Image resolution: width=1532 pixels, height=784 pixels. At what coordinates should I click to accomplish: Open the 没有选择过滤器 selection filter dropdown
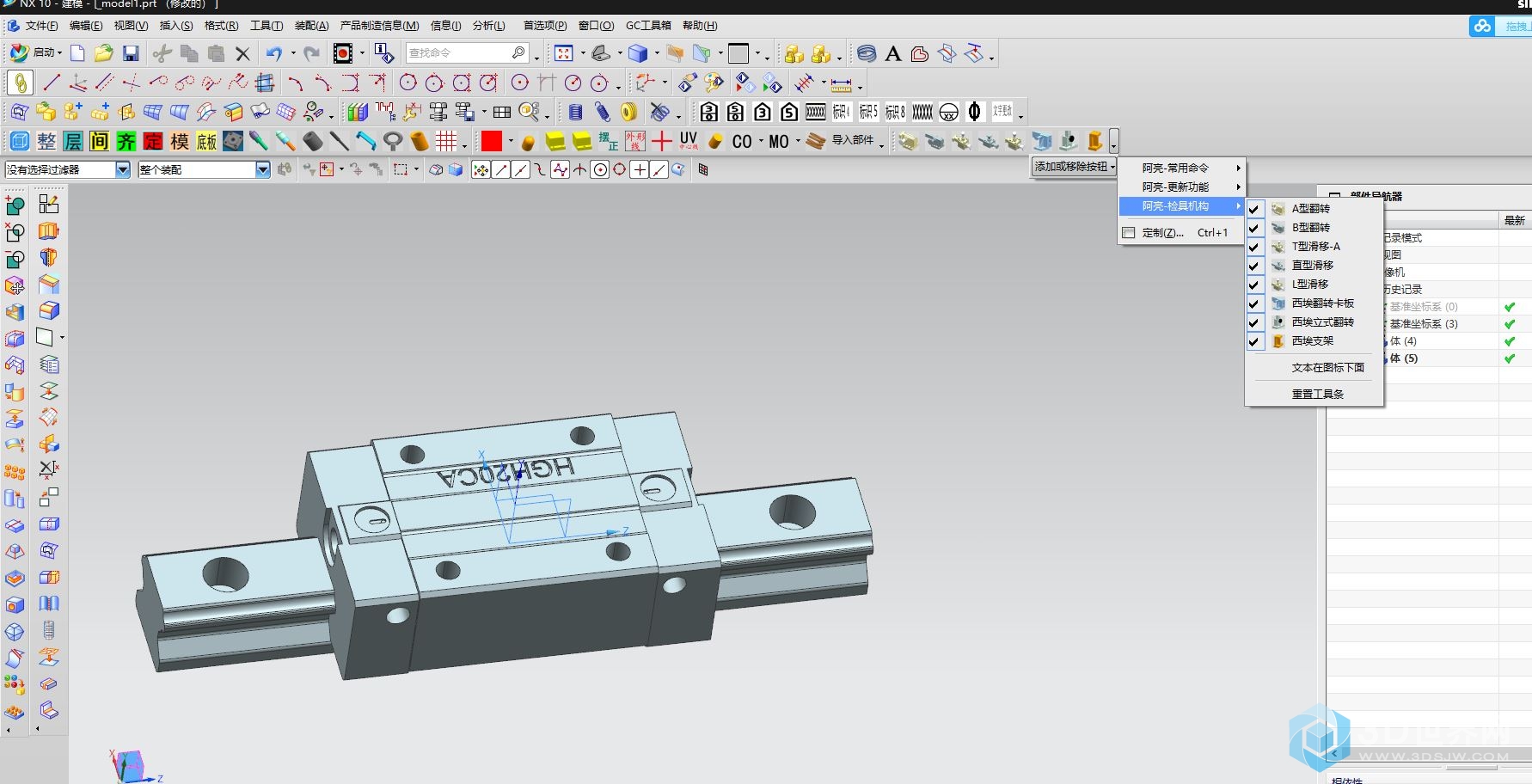123,170
